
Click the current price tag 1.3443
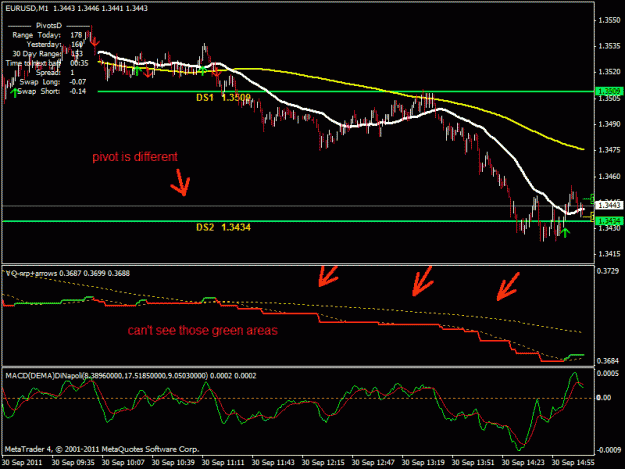pyautogui.click(x=609, y=205)
